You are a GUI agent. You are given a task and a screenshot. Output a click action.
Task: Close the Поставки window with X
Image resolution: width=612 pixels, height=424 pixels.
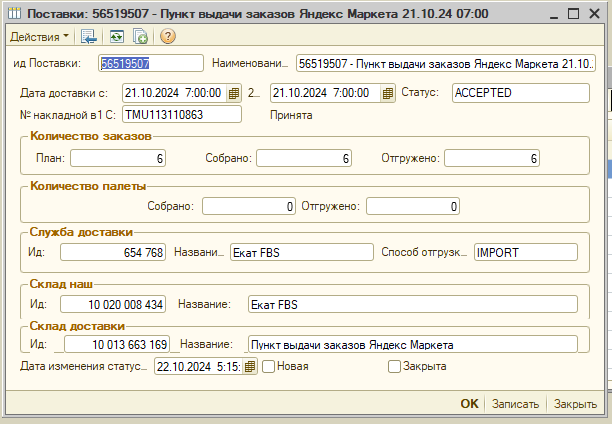coord(594,14)
